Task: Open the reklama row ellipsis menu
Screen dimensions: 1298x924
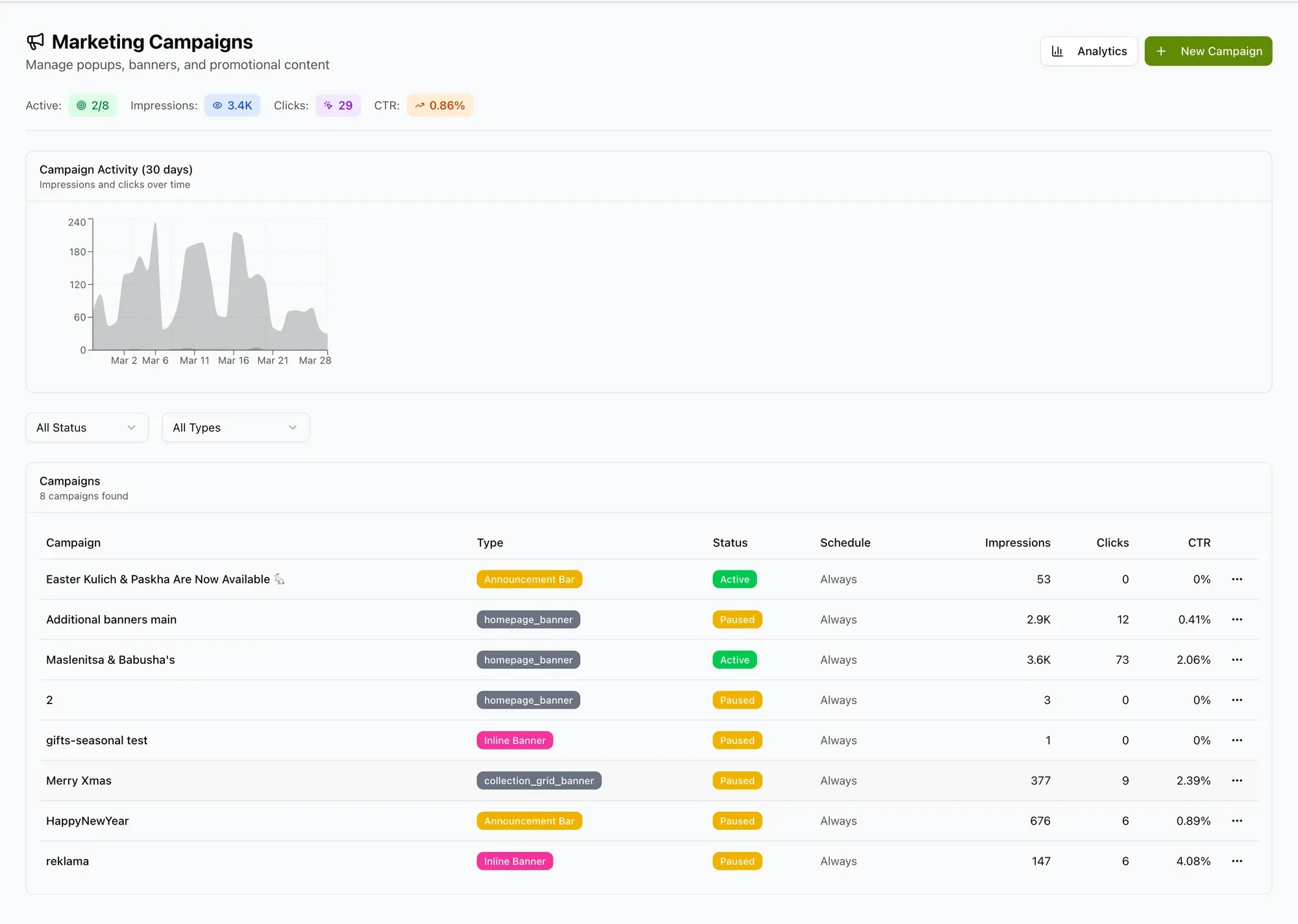Action: coord(1237,860)
